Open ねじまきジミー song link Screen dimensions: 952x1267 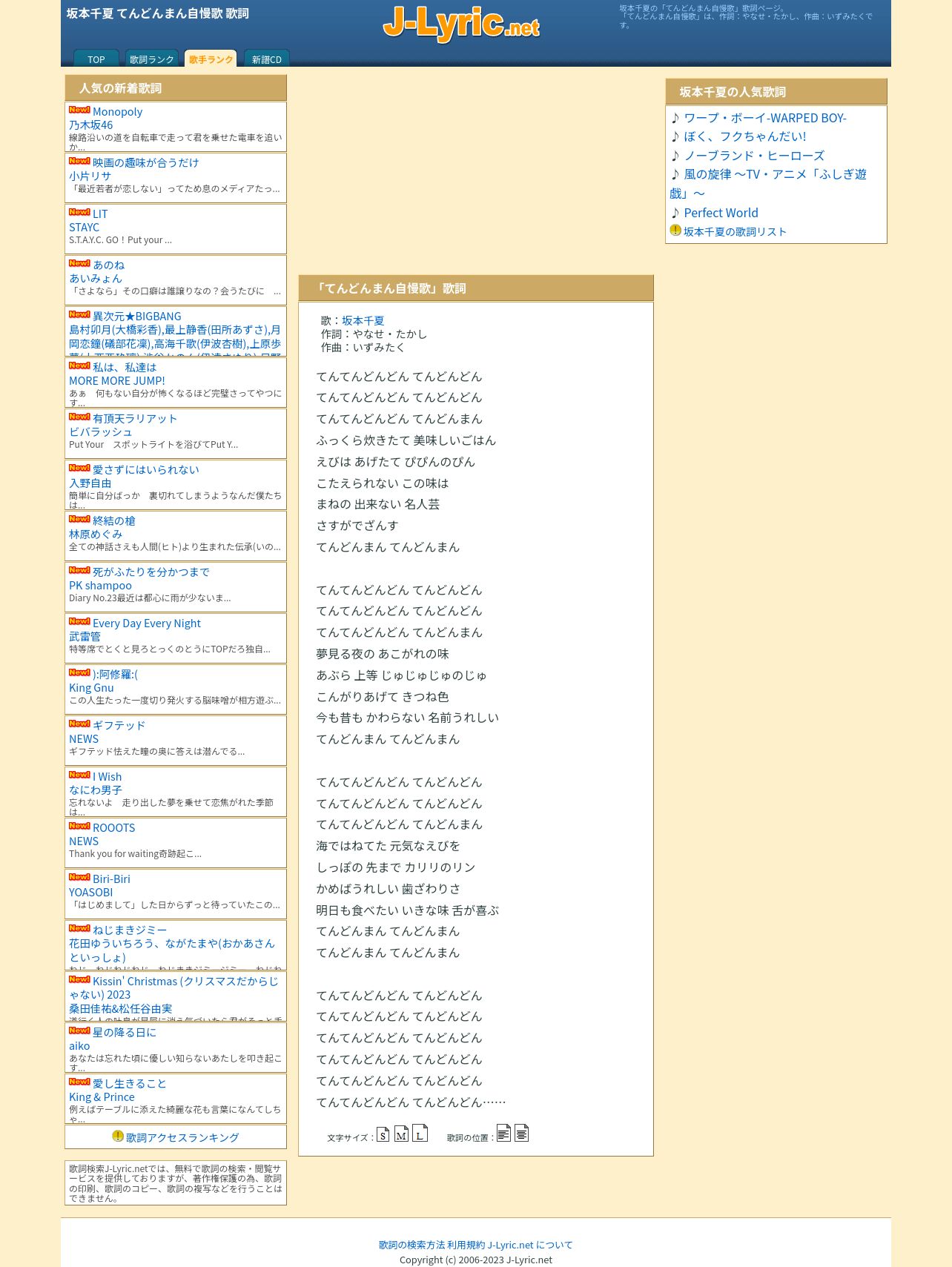[130, 930]
